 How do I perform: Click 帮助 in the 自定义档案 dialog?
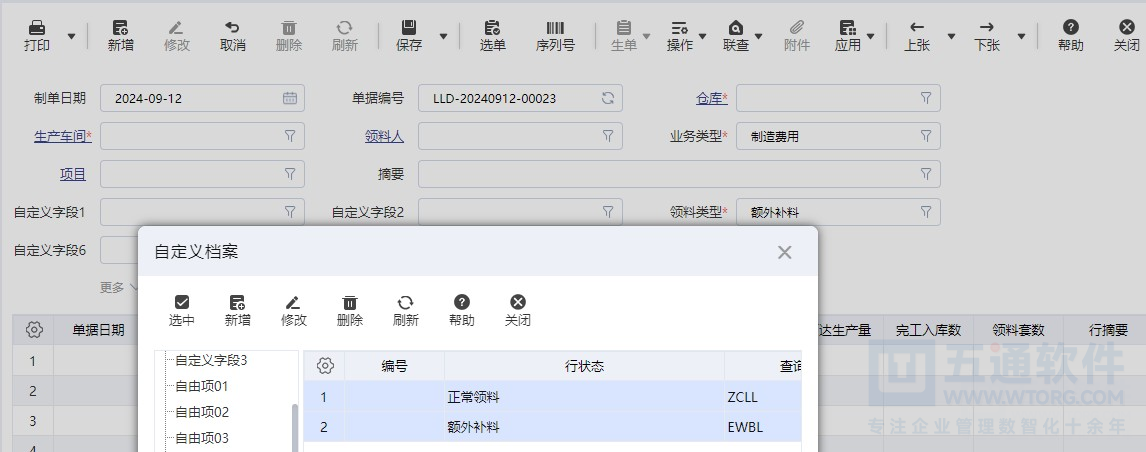click(462, 311)
